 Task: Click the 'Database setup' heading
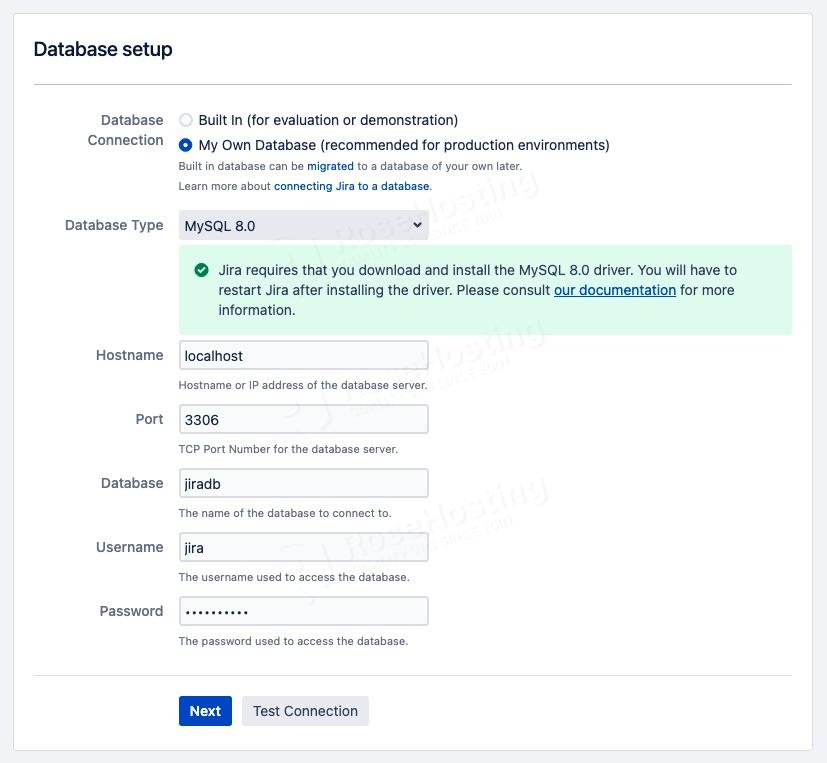coord(103,49)
